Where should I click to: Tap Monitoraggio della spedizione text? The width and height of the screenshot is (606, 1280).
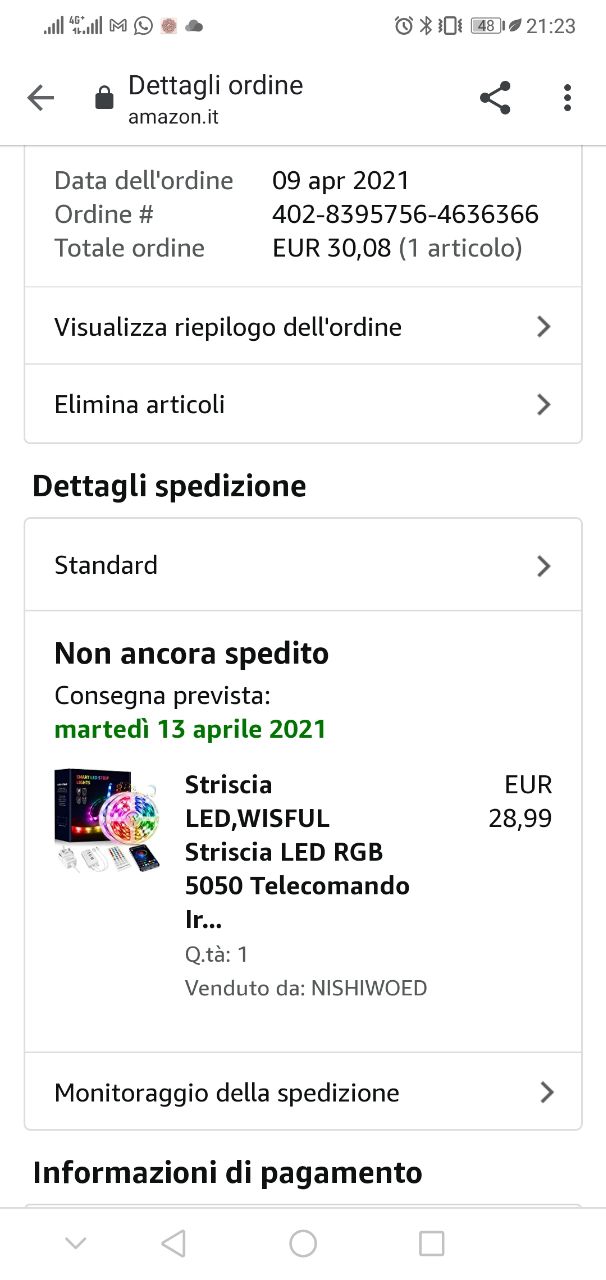click(227, 1093)
